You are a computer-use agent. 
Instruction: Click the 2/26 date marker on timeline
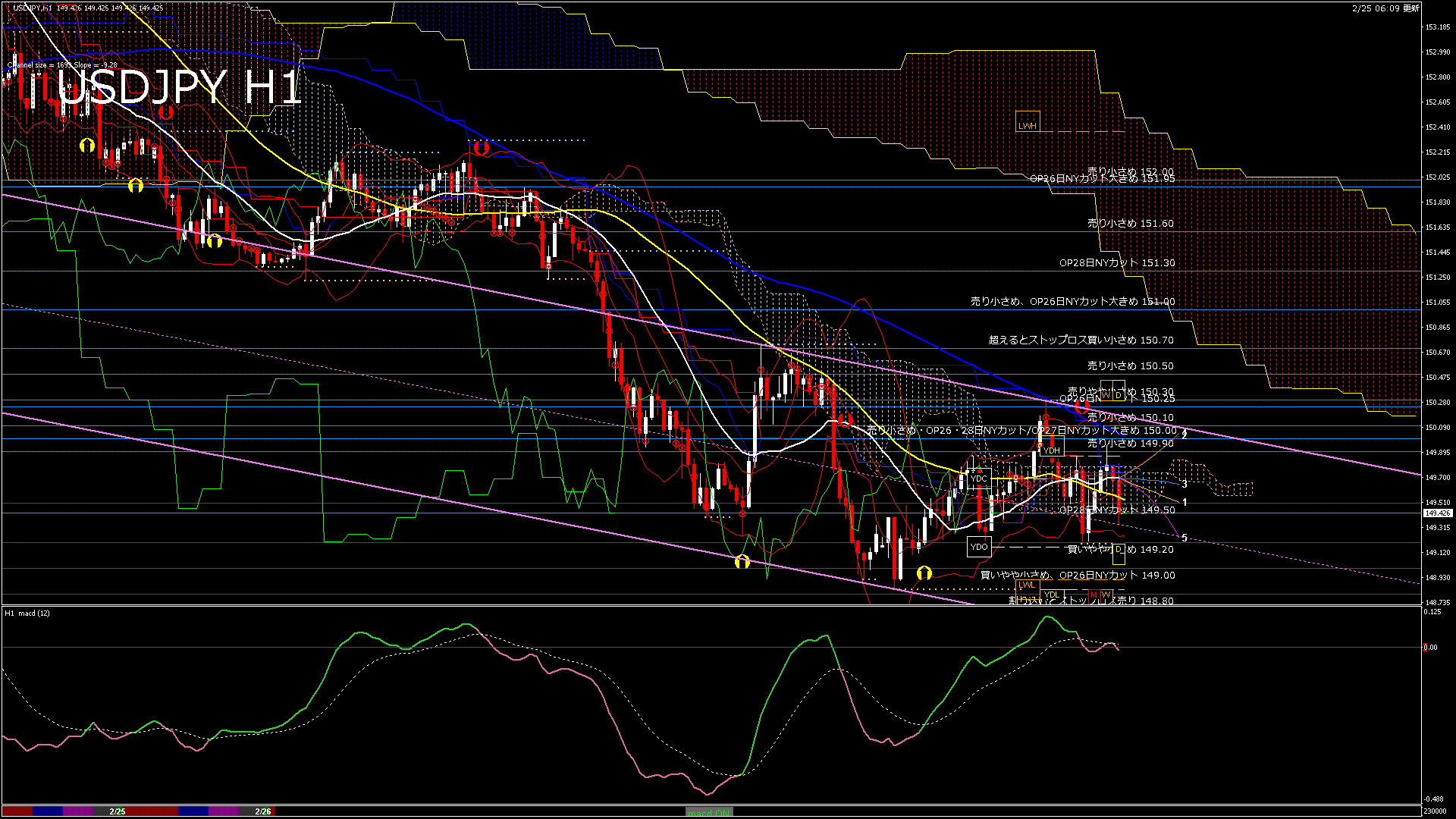tap(263, 811)
